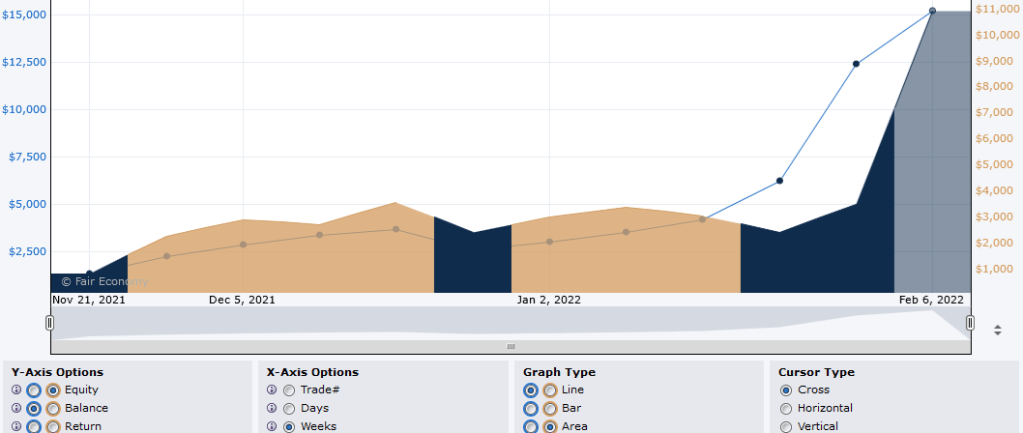Set the X-axis to Days
This screenshot has width=1023, height=433.
[289, 408]
